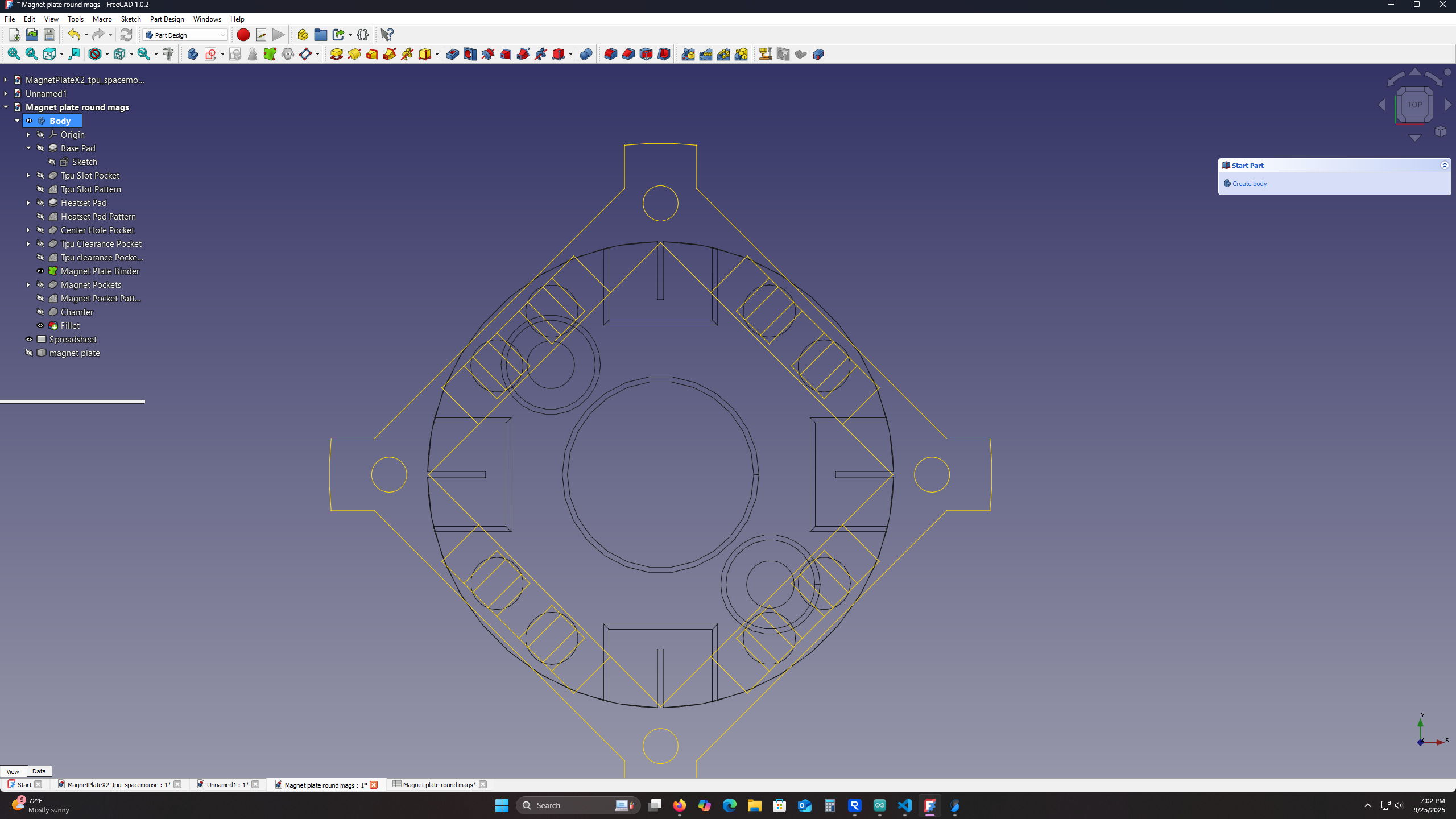Open Firefox from the taskbar
This screenshot has width=1456, height=819.
pos(680,805)
